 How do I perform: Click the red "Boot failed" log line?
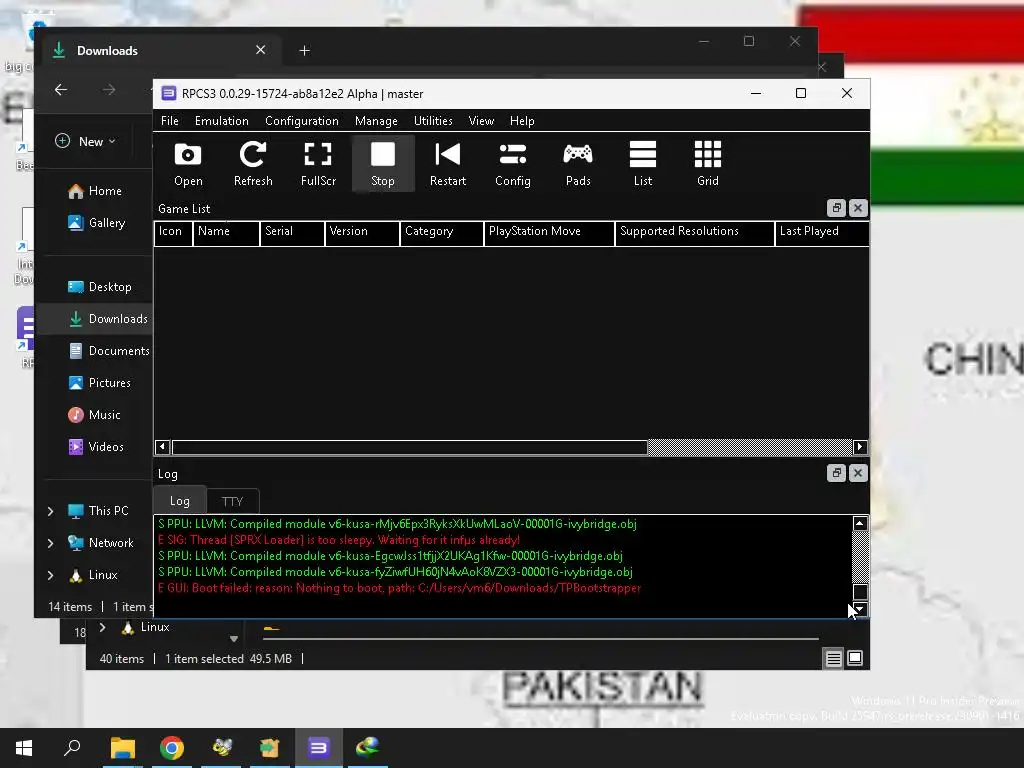pyautogui.click(x=399, y=588)
